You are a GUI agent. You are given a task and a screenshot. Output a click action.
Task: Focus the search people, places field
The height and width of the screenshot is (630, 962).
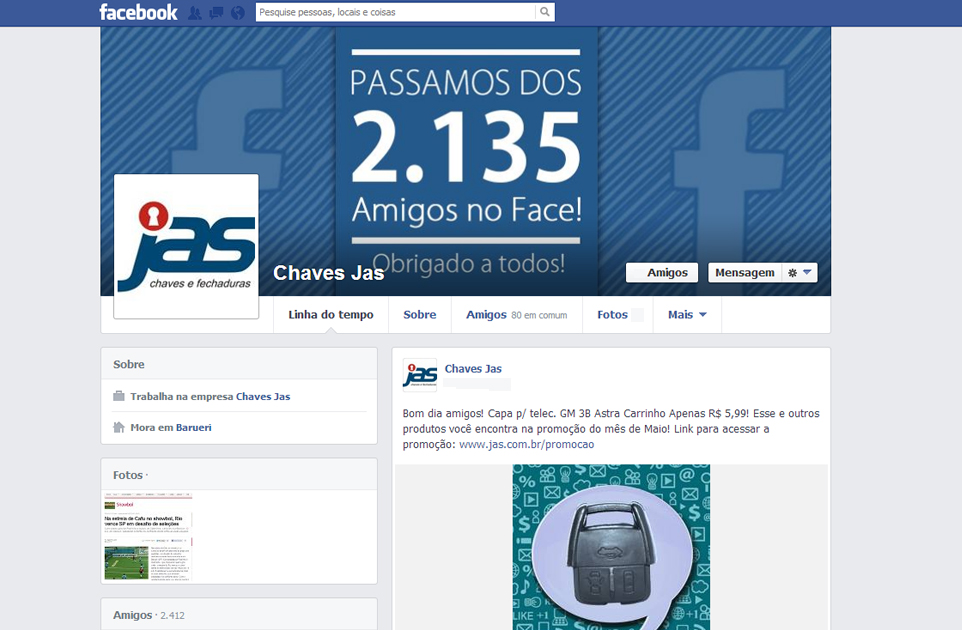[x=395, y=12]
